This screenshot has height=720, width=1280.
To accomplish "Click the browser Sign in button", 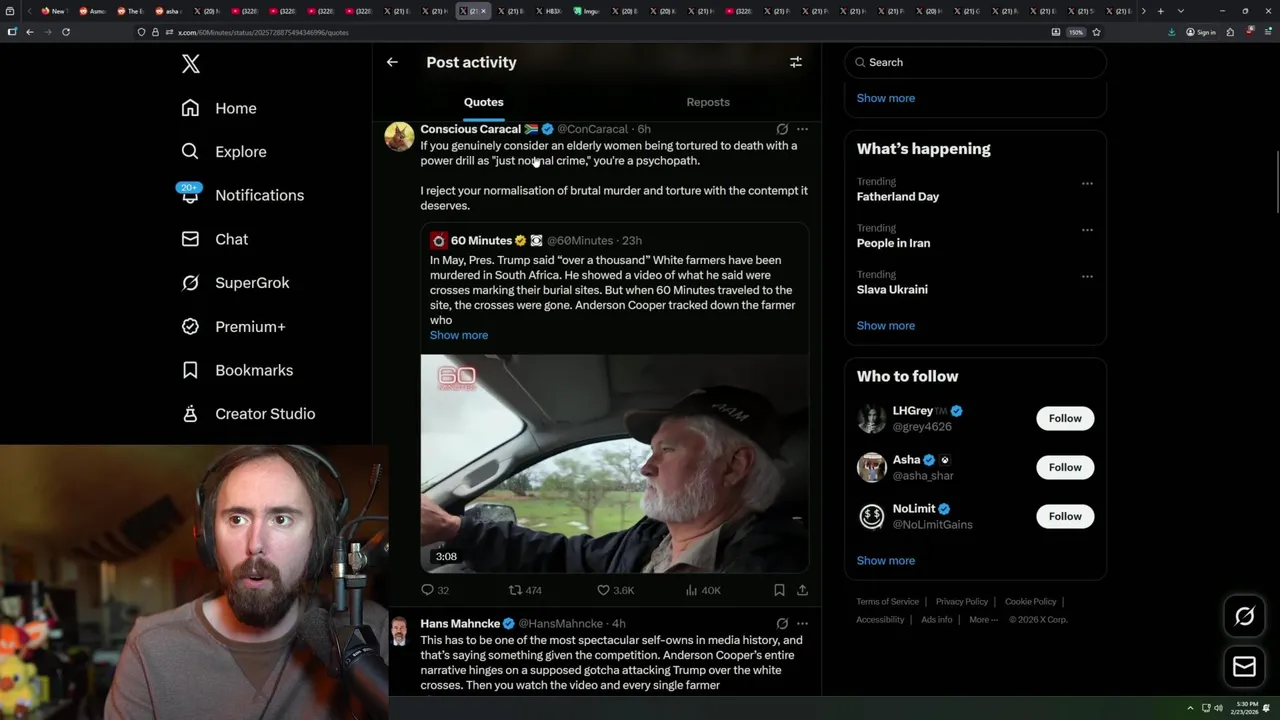I will pos(1201,32).
